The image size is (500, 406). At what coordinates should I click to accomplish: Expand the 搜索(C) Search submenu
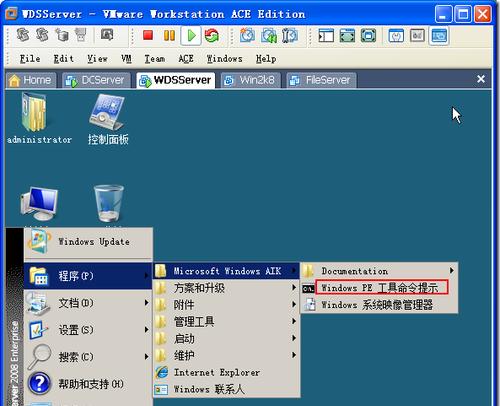coord(88,357)
